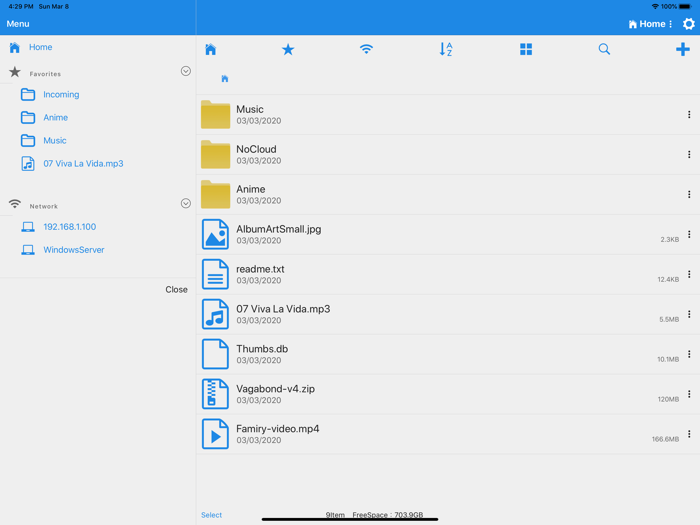
Task: Close the sidebar menu
Action: pyautogui.click(x=176, y=290)
